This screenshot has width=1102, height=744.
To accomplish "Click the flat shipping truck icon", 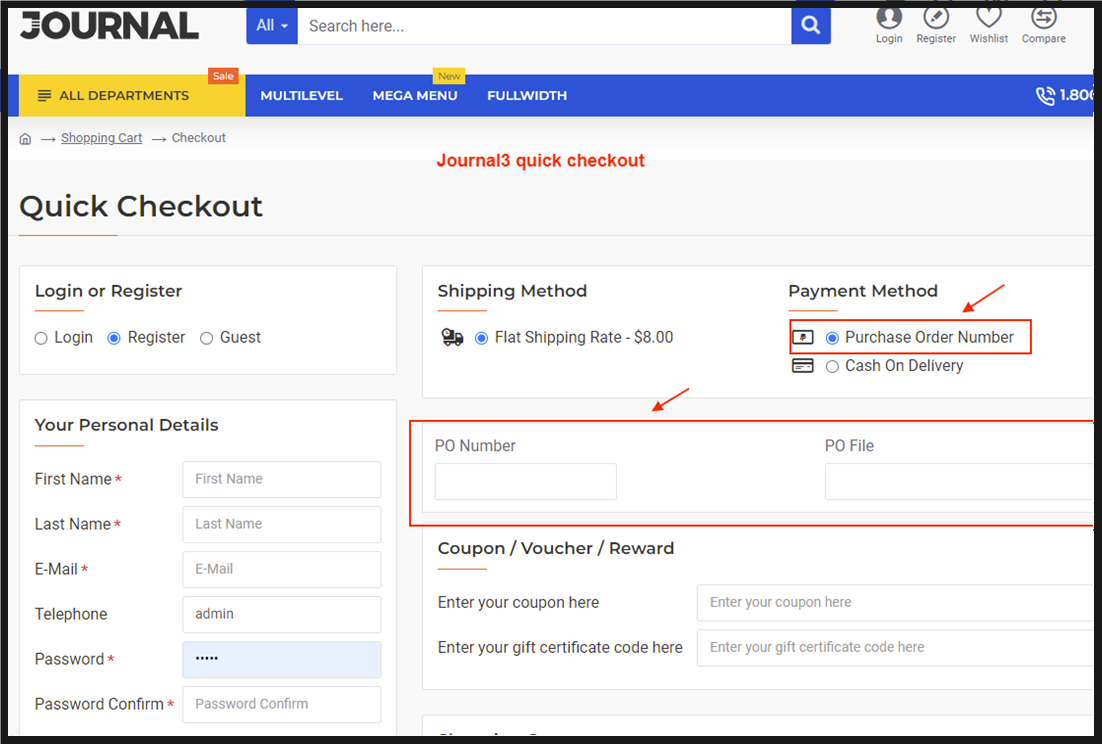I will pyautogui.click(x=452, y=338).
